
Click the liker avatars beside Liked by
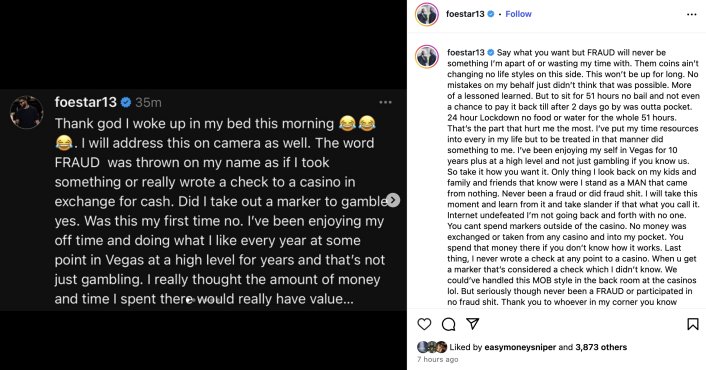click(432, 347)
